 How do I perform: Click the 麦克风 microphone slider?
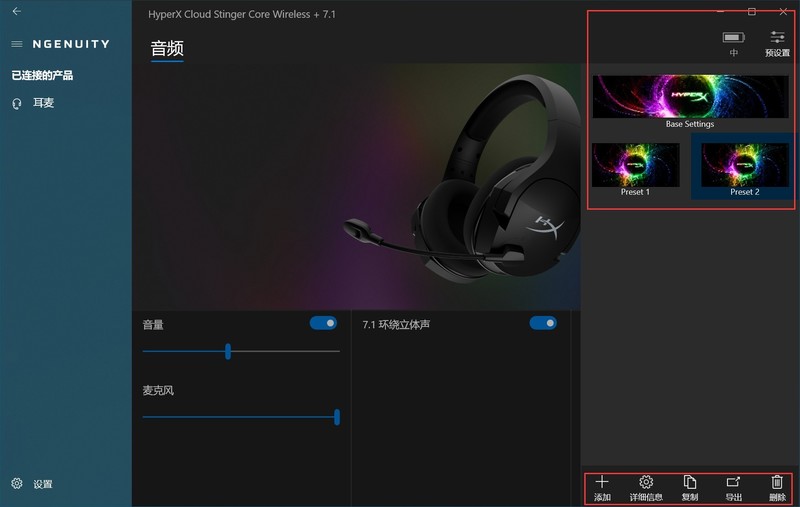point(241,417)
